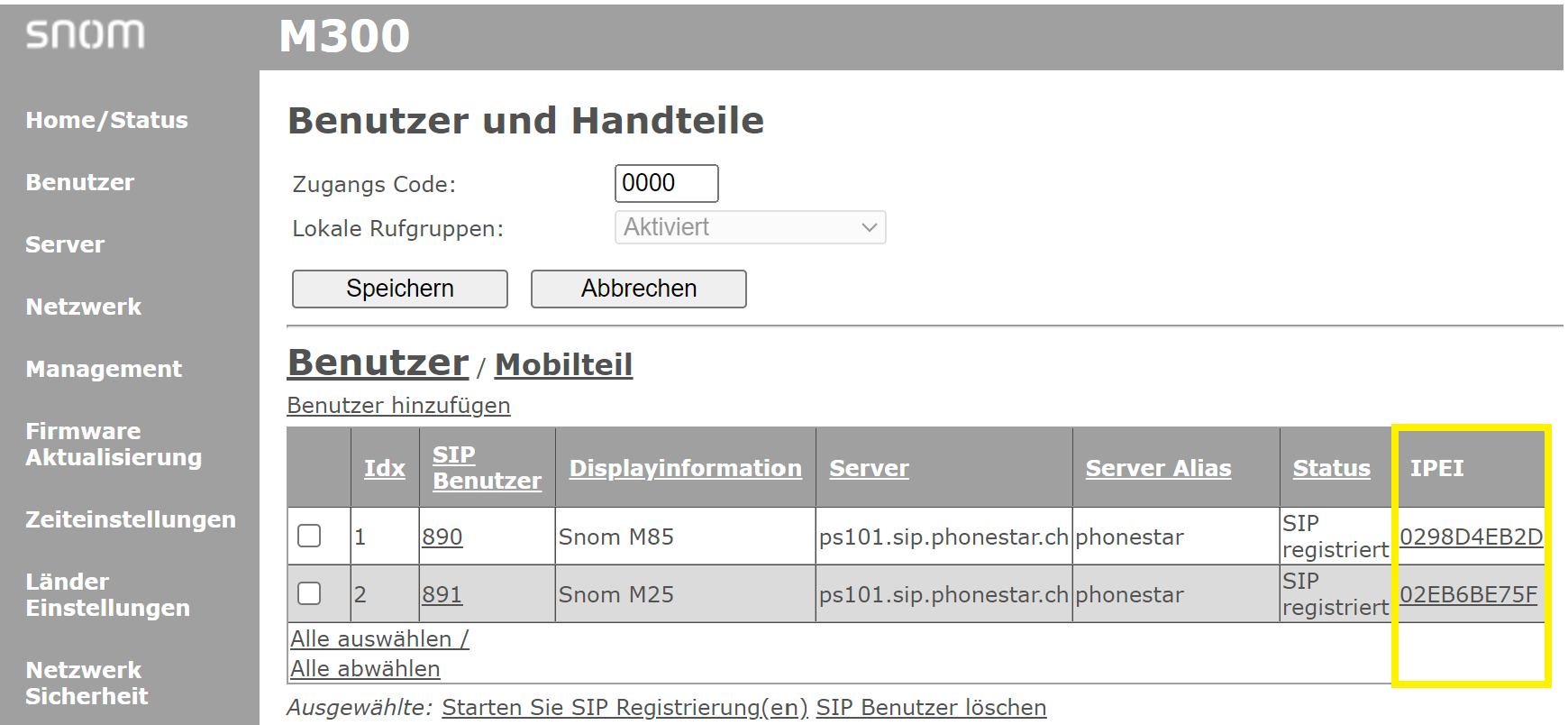Image resolution: width=1568 pixels, height=725 pixels.
Task: Open SIP user 891 link
Action: click(x=442, y=594)
